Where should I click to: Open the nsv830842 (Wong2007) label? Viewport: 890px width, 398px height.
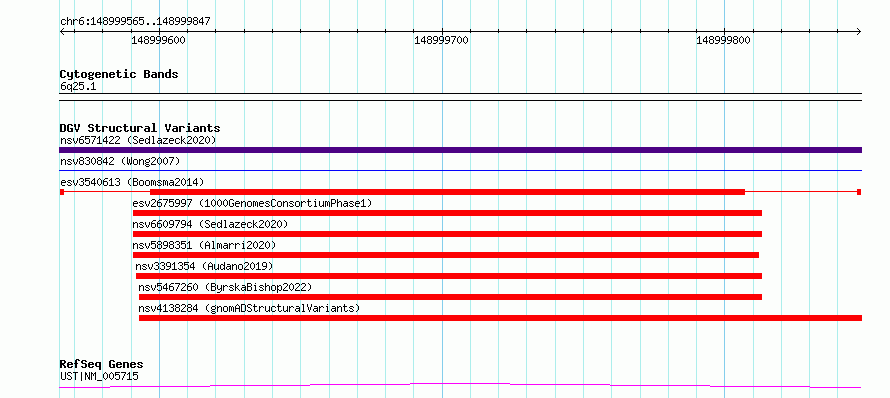(x=120, y=161)
